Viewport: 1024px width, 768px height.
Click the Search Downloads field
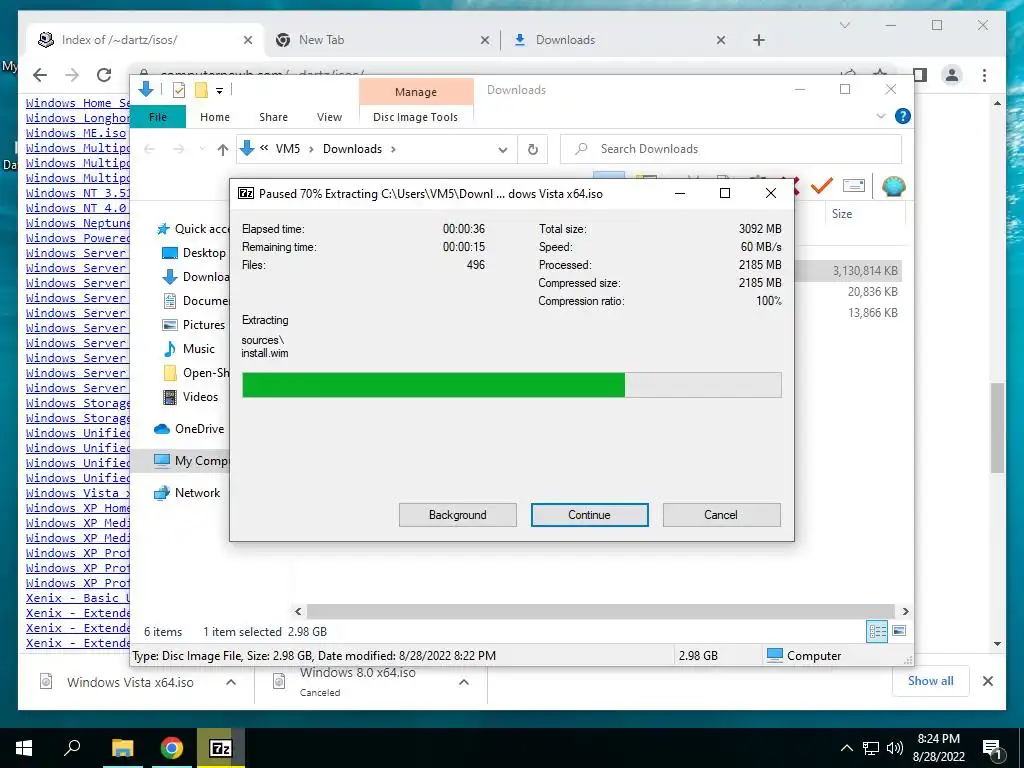coord(731,149)
